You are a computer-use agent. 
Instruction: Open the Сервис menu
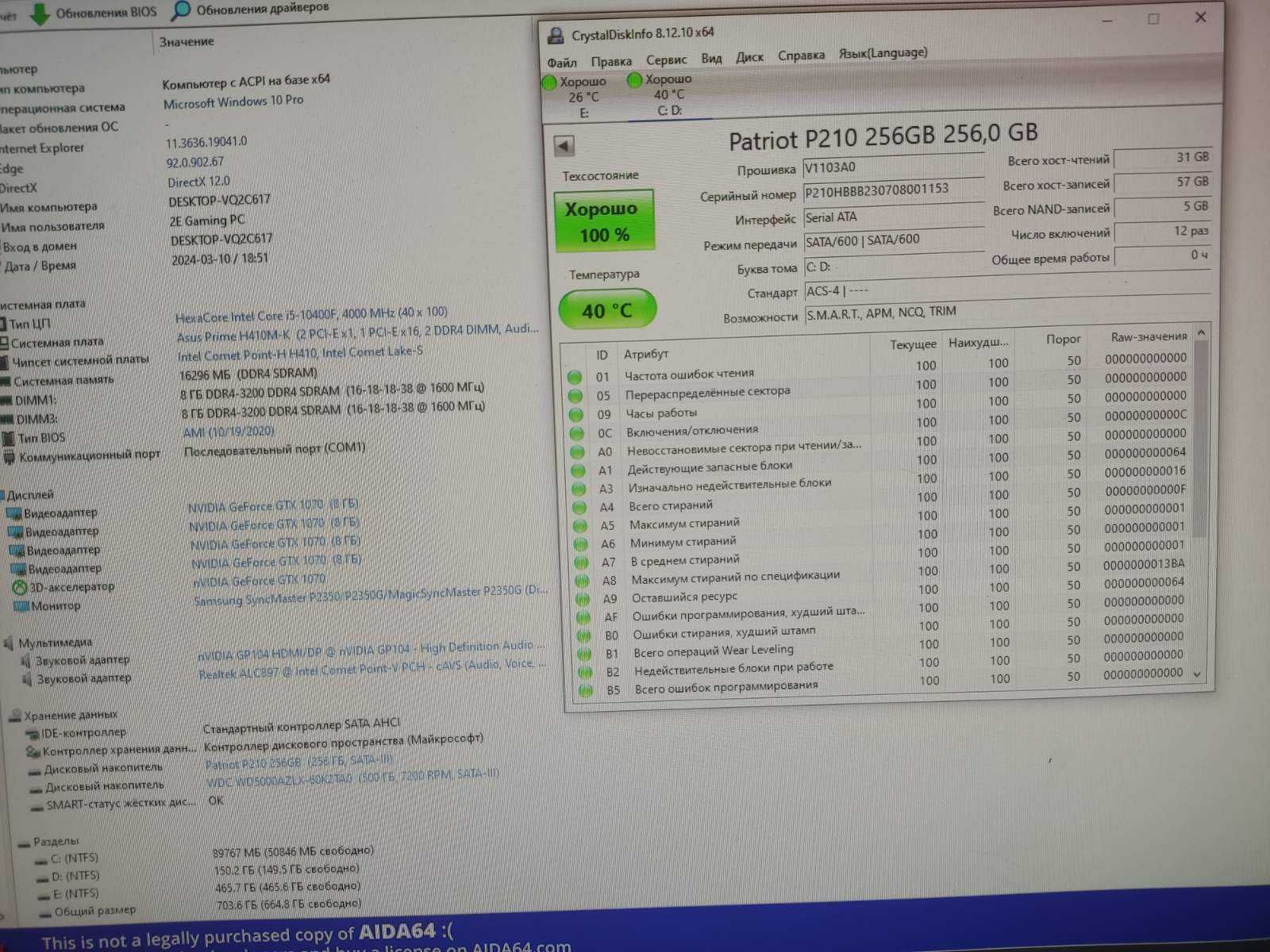tap(666, 59)
